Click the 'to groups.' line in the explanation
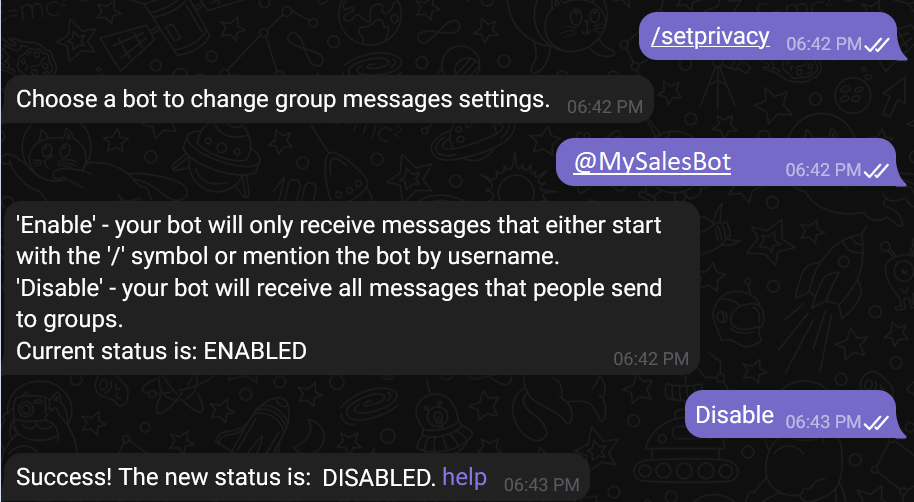This screenshot has height=502, width=914. pyautogui.click(x=69, y=319)
